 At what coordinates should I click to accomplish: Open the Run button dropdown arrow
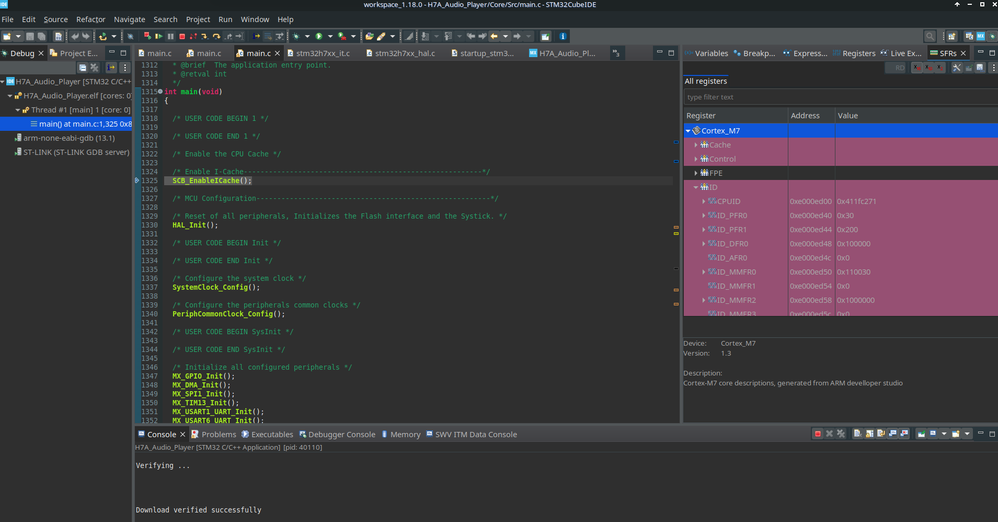pyautogui.click(x=330, y=36)
